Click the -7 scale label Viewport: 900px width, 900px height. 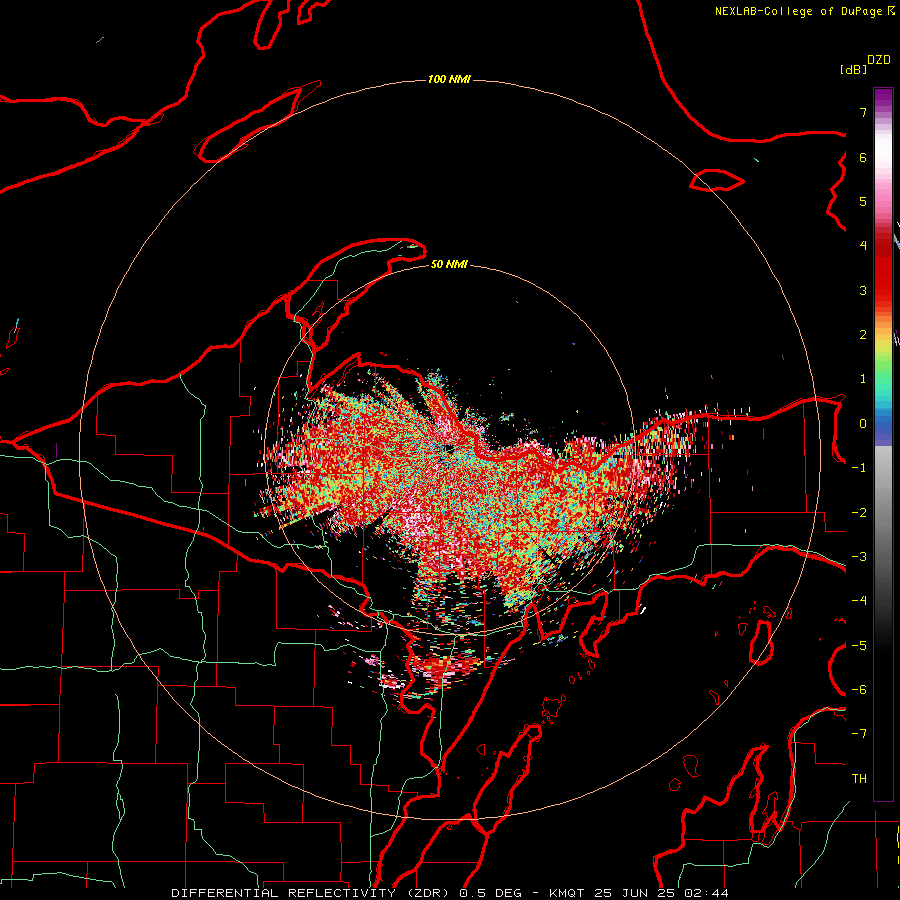pyautogui.click(x=859, y=734)
